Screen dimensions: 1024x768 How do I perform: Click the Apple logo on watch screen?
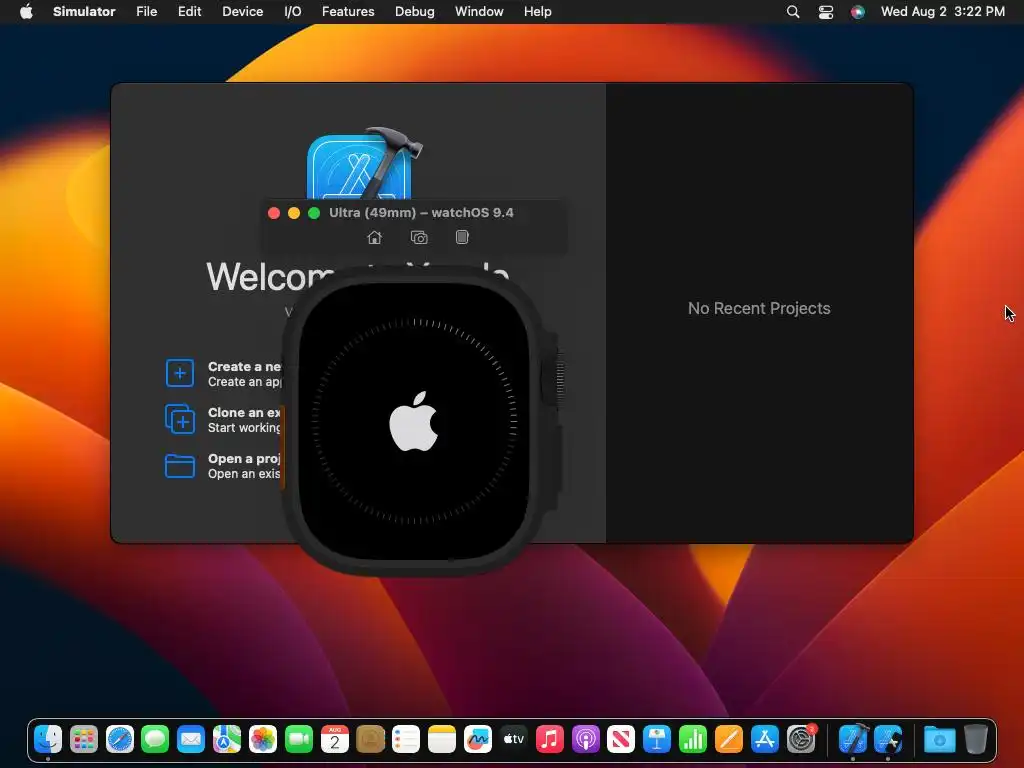(413, 421)
